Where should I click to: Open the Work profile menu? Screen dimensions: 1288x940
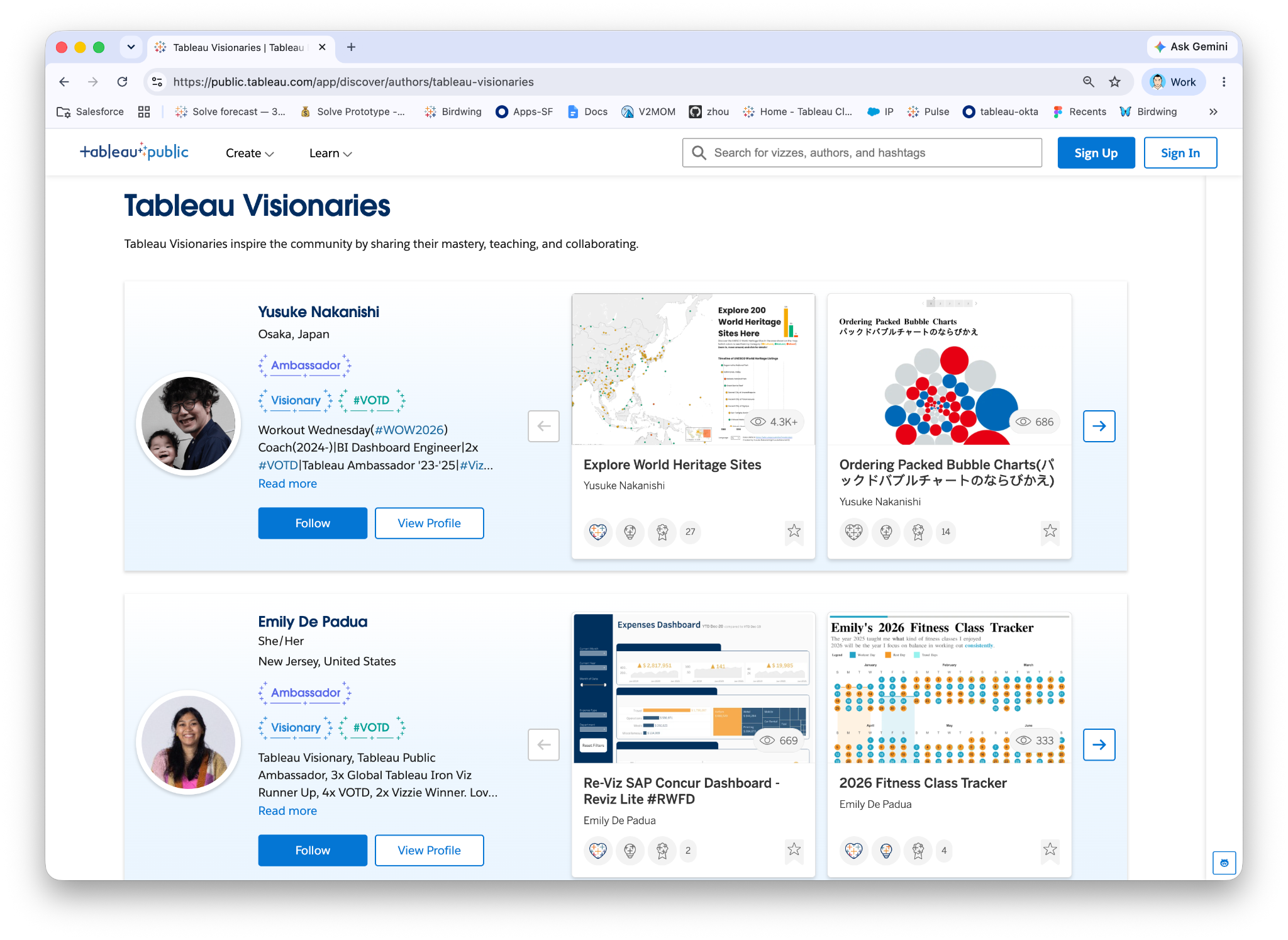(x=1173, y=82)
